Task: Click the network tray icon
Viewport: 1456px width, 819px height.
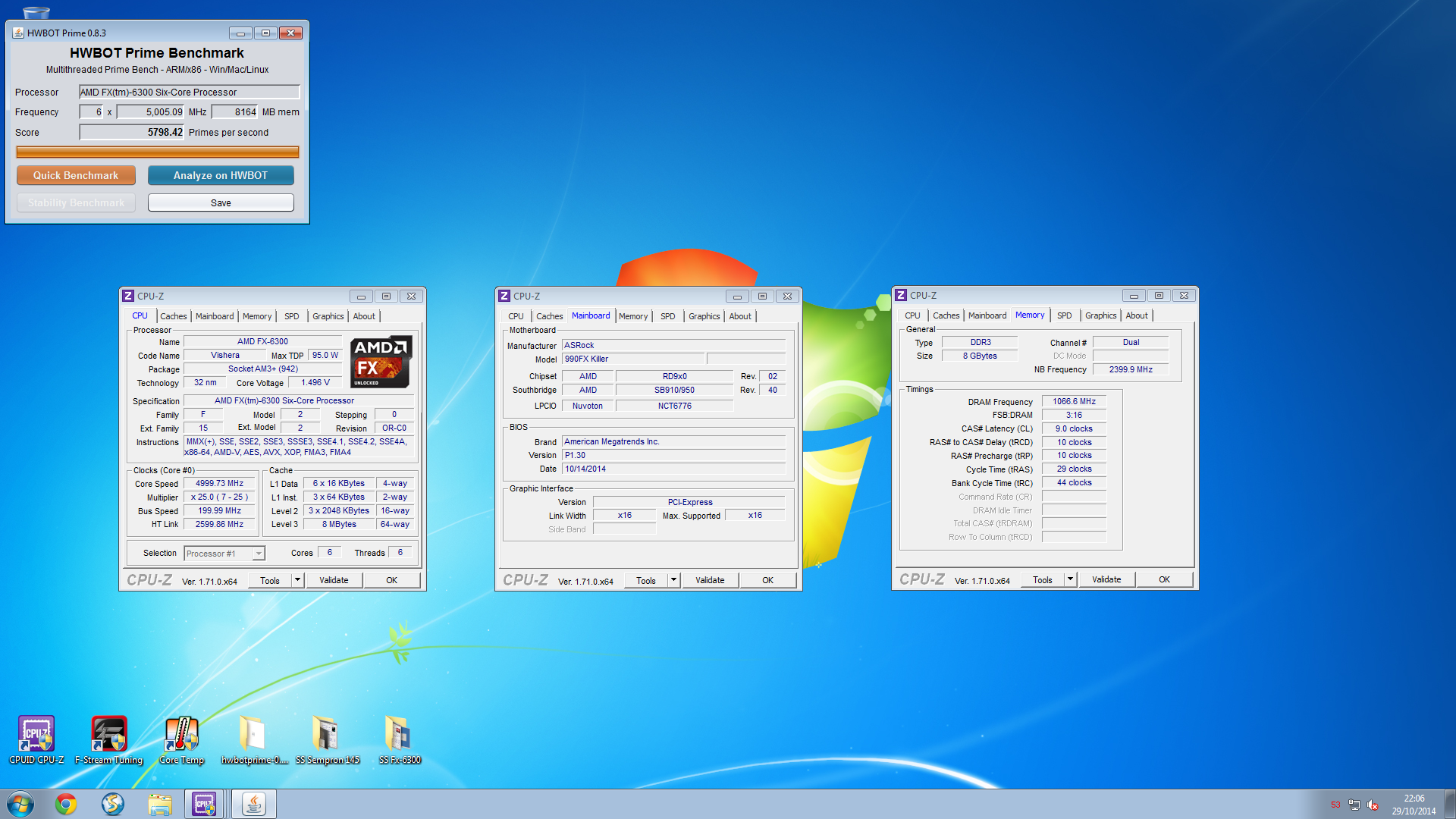Action: (1354, 805)
